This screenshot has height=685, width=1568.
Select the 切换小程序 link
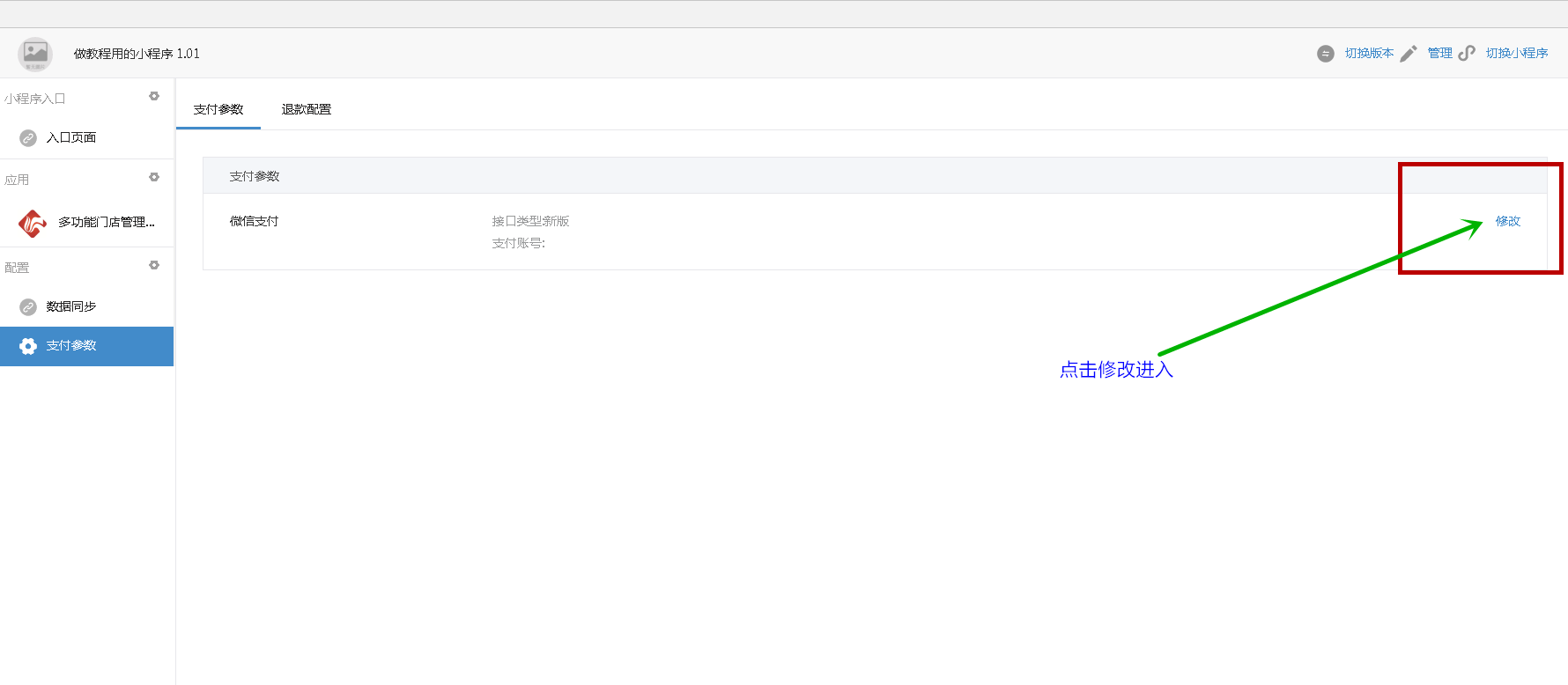(x=1516, y=54)
